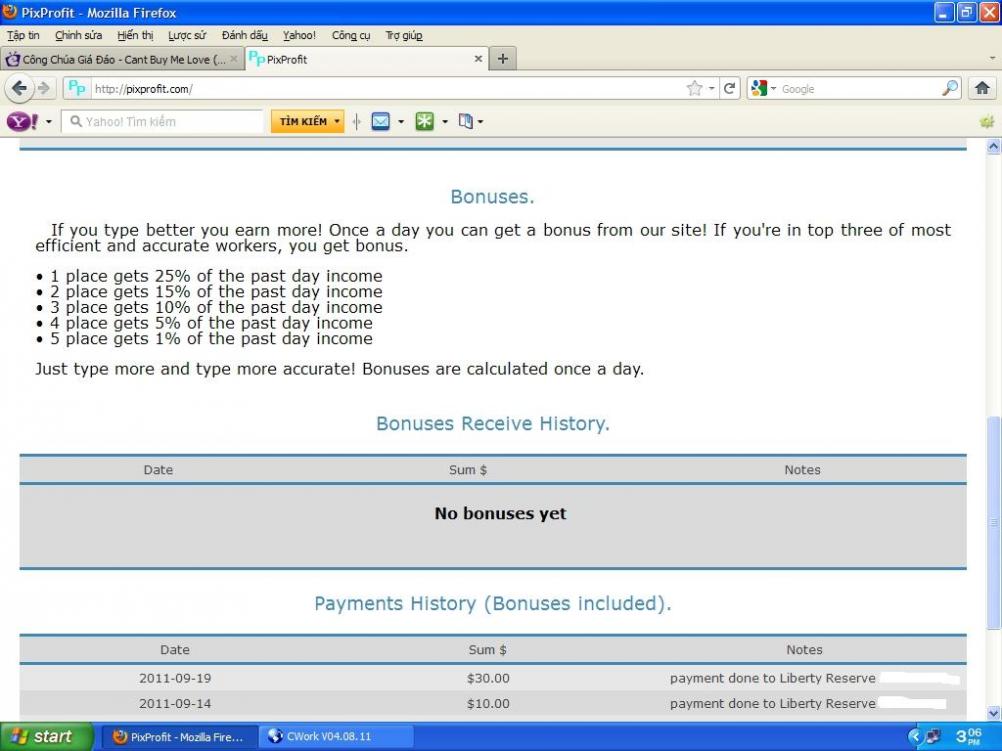Click the network tray icon
This screenshot has width=1002, height=751.
pos(934,736)
